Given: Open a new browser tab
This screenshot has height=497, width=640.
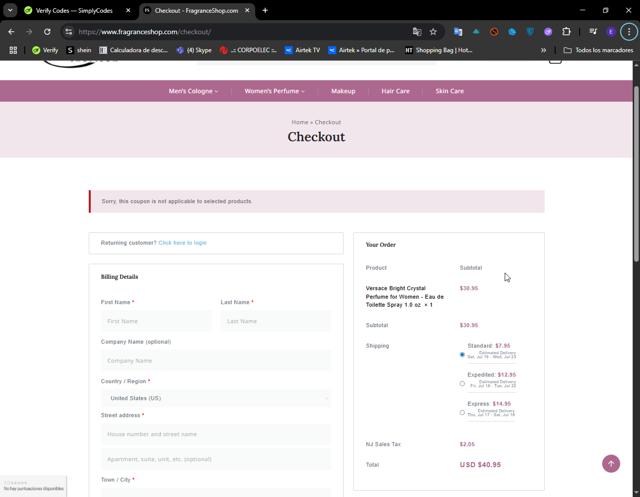Looking at the screenshot, I should [265, 11].
